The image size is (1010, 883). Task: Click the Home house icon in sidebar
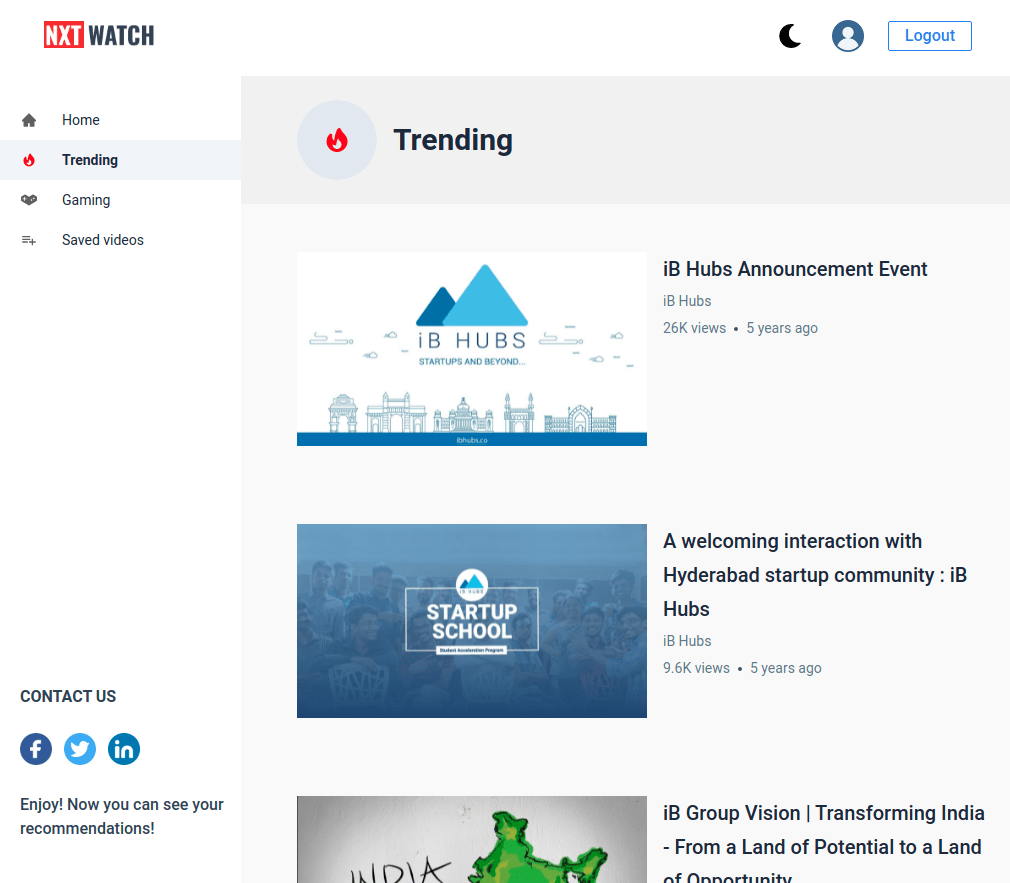(29, 120)
